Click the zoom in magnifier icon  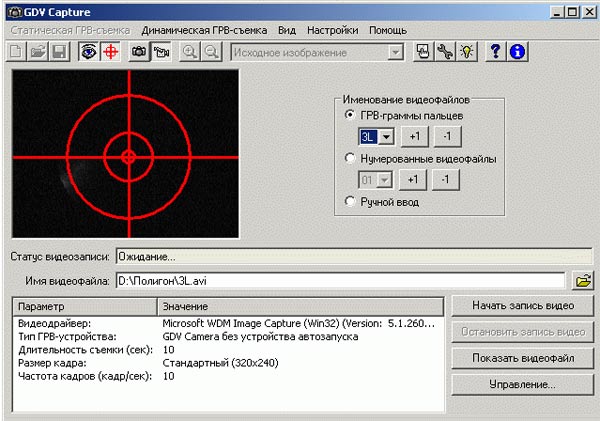click(190, 52)
